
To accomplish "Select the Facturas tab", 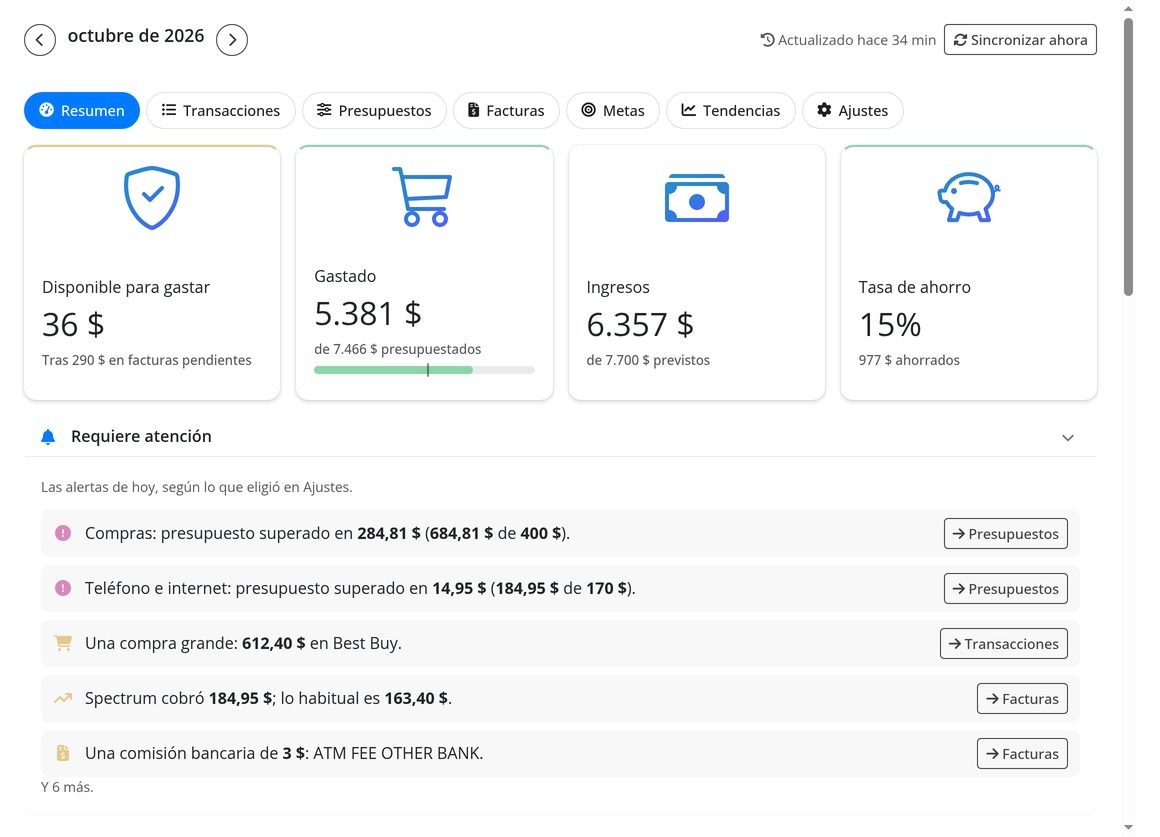I will tap(507, 110).
